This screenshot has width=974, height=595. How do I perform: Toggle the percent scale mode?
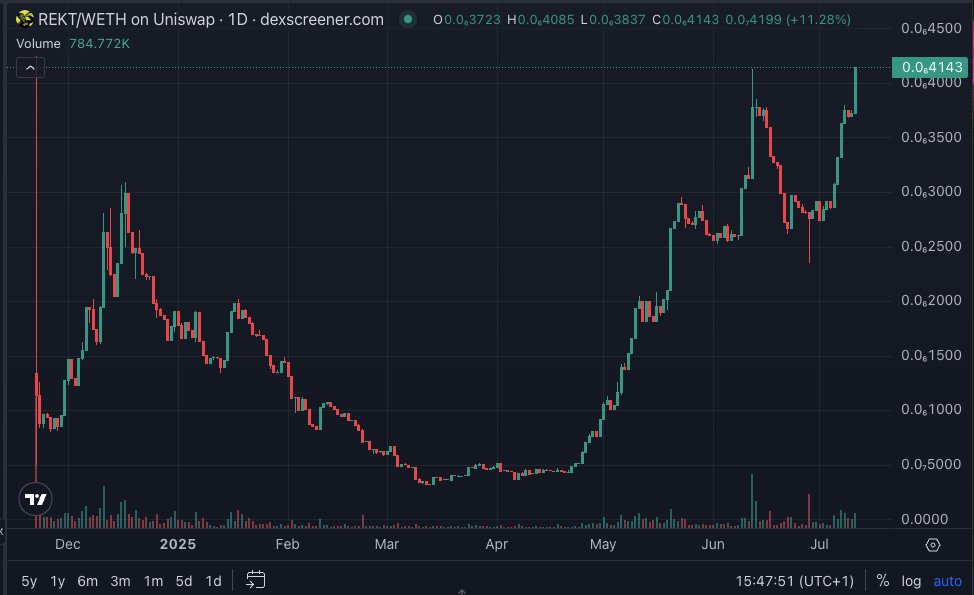[882, 581]
